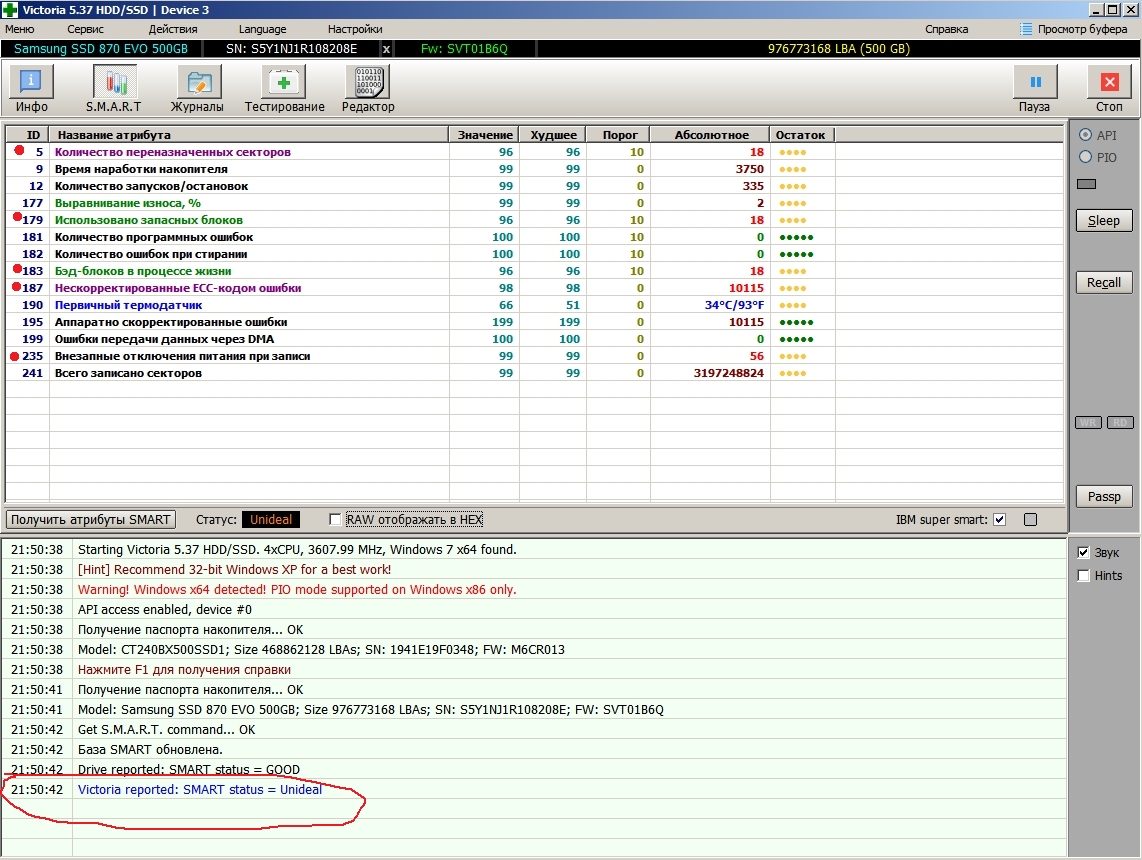Enable the Hints checkbox

click(1083, 575)
